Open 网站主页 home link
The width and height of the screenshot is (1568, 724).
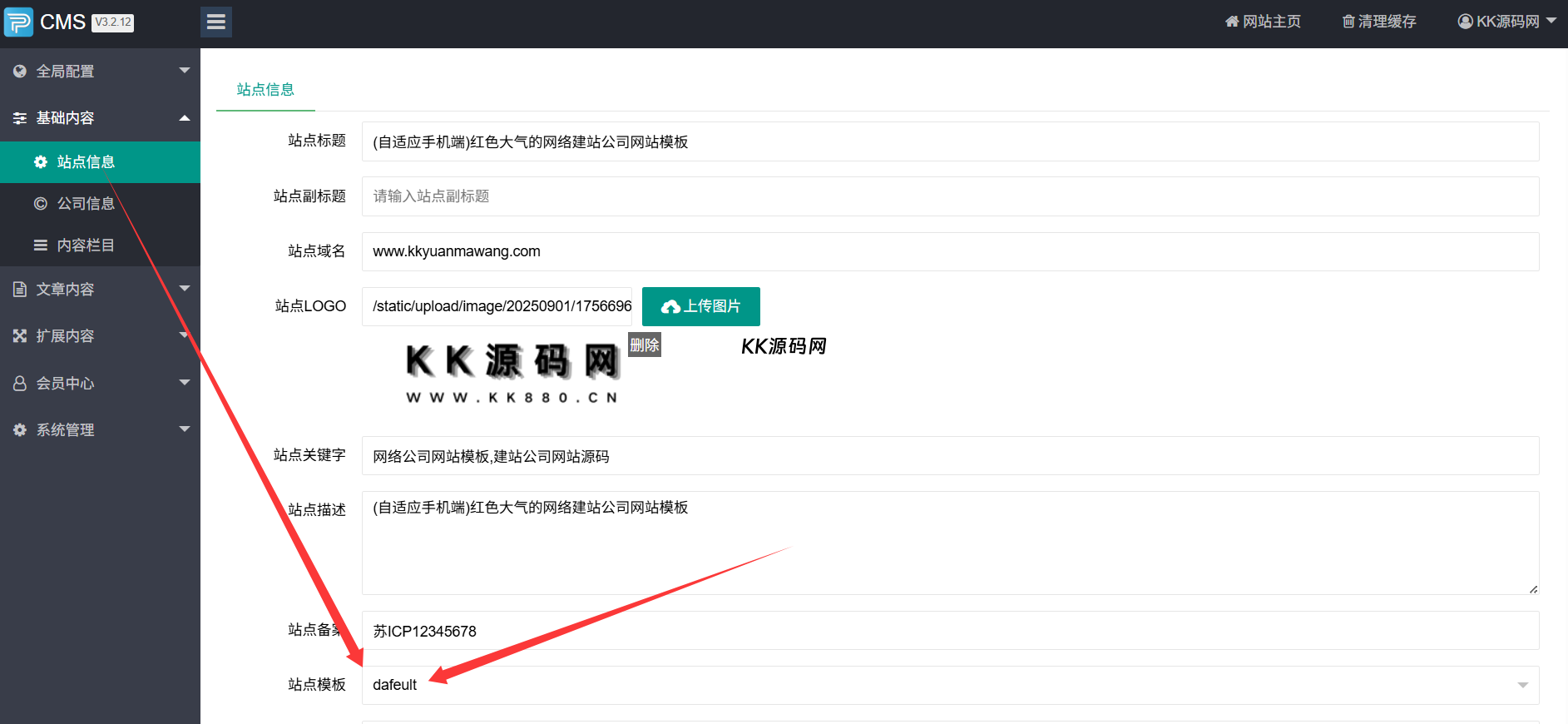point(1263,22)
